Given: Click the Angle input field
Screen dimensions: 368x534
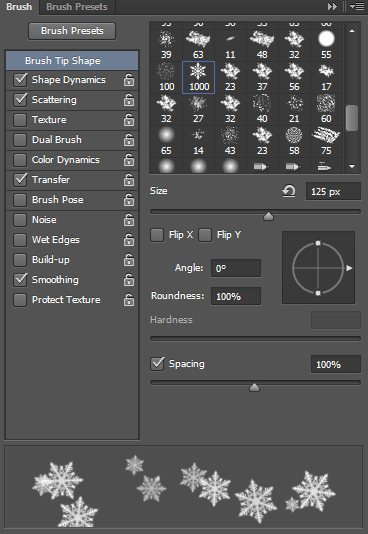Looking at the screenshot, I should pyautogui.click(x=236, y=268).
